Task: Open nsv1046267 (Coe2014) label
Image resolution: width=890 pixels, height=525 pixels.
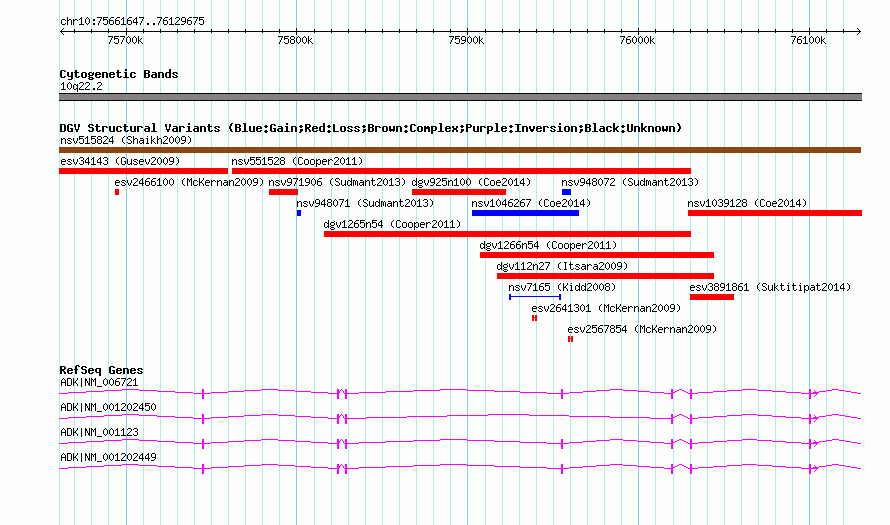Action: click(x=531, y=203)
